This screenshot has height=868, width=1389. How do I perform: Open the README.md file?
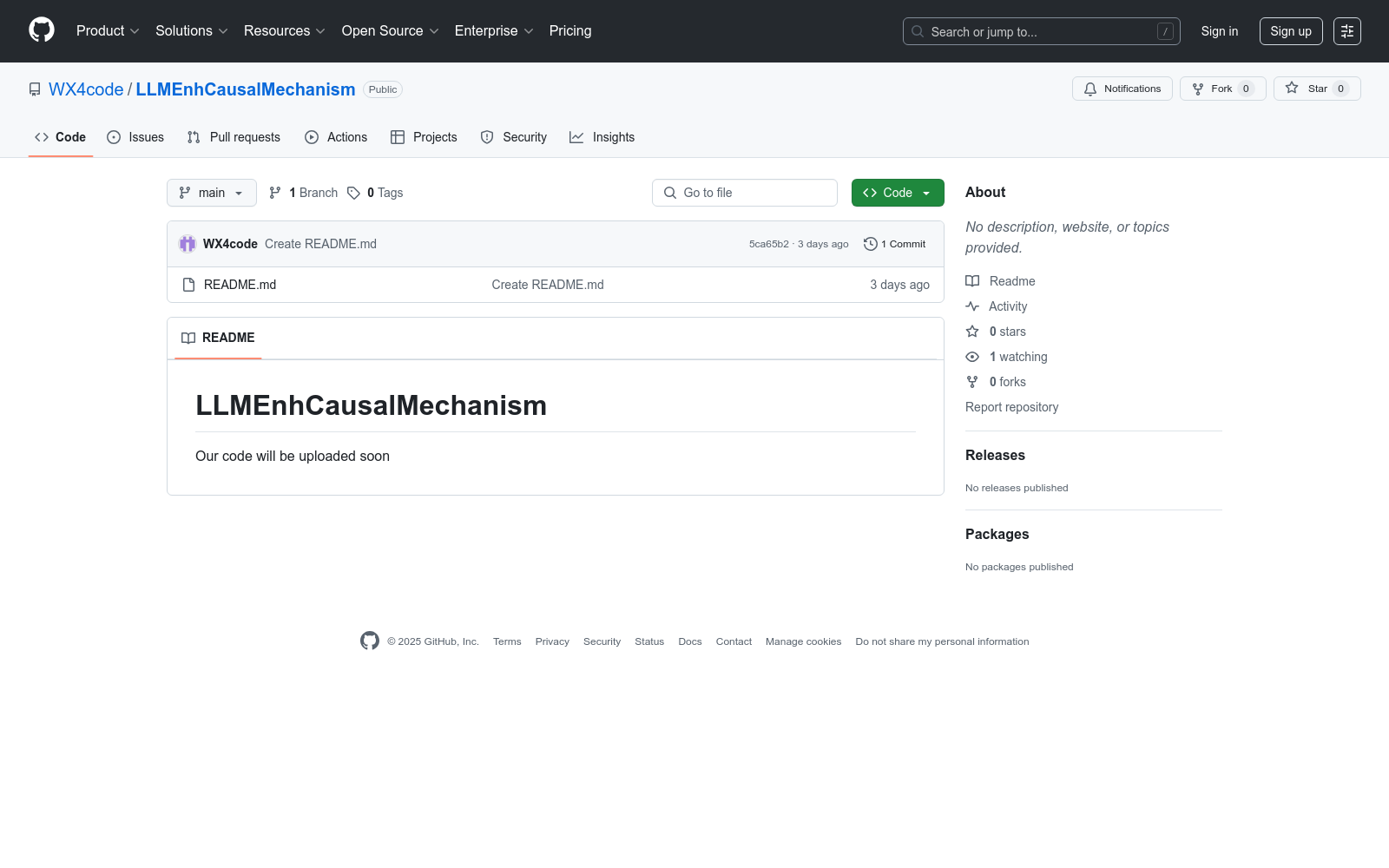pos(240,285)
